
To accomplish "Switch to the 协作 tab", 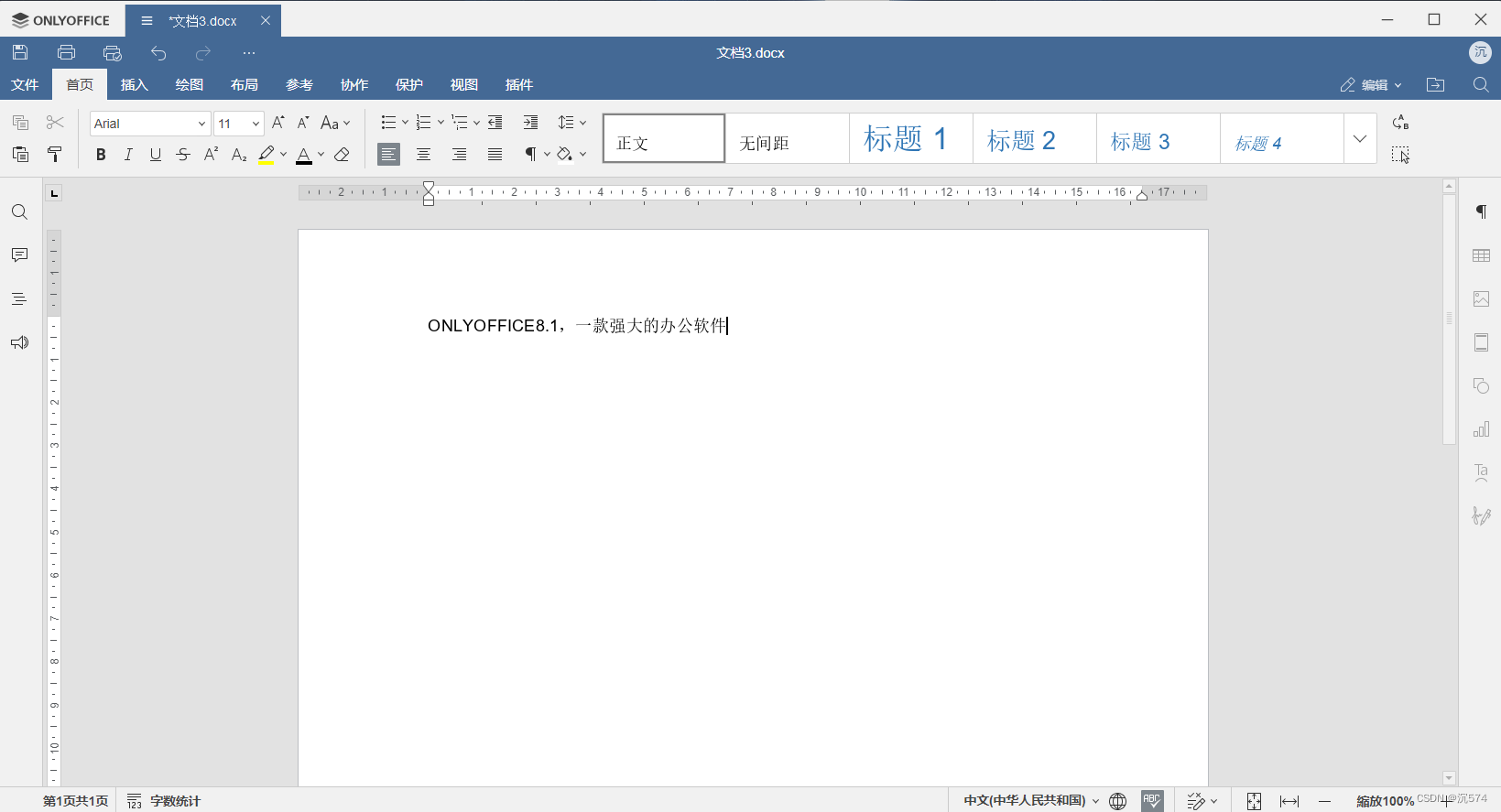I will click(354, 85).
